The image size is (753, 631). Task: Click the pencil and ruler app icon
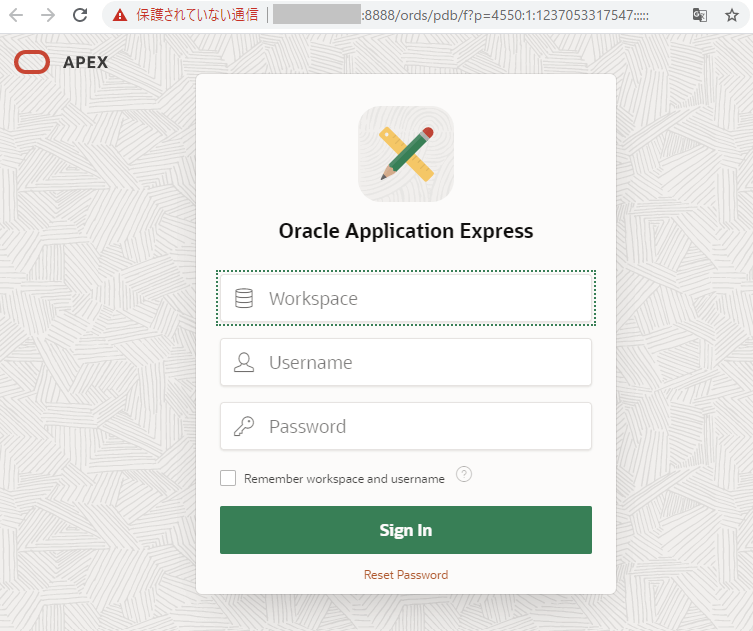coord(406,154)
